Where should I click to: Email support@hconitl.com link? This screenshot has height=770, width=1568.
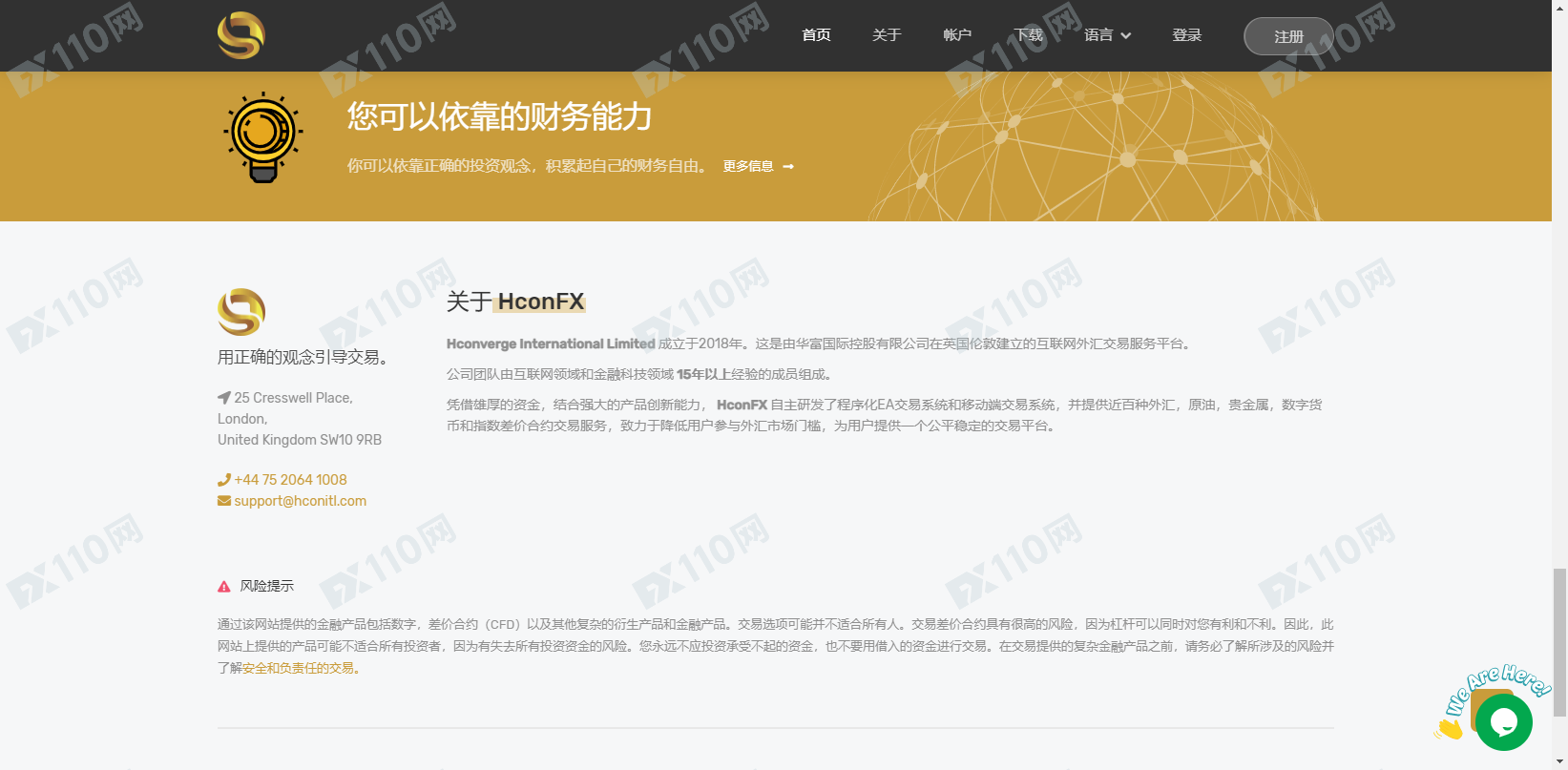[300, 501]
